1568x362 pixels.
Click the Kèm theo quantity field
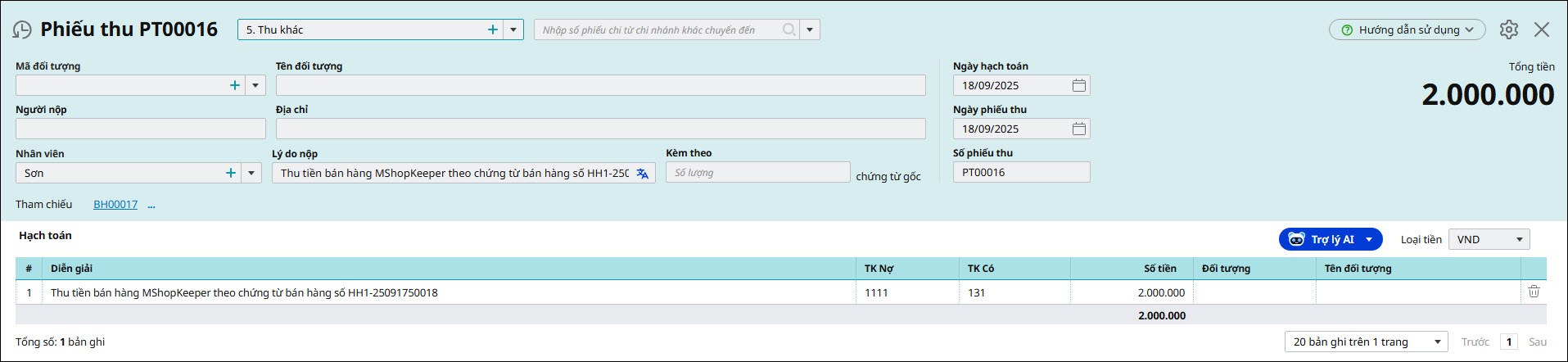point(757,173)
